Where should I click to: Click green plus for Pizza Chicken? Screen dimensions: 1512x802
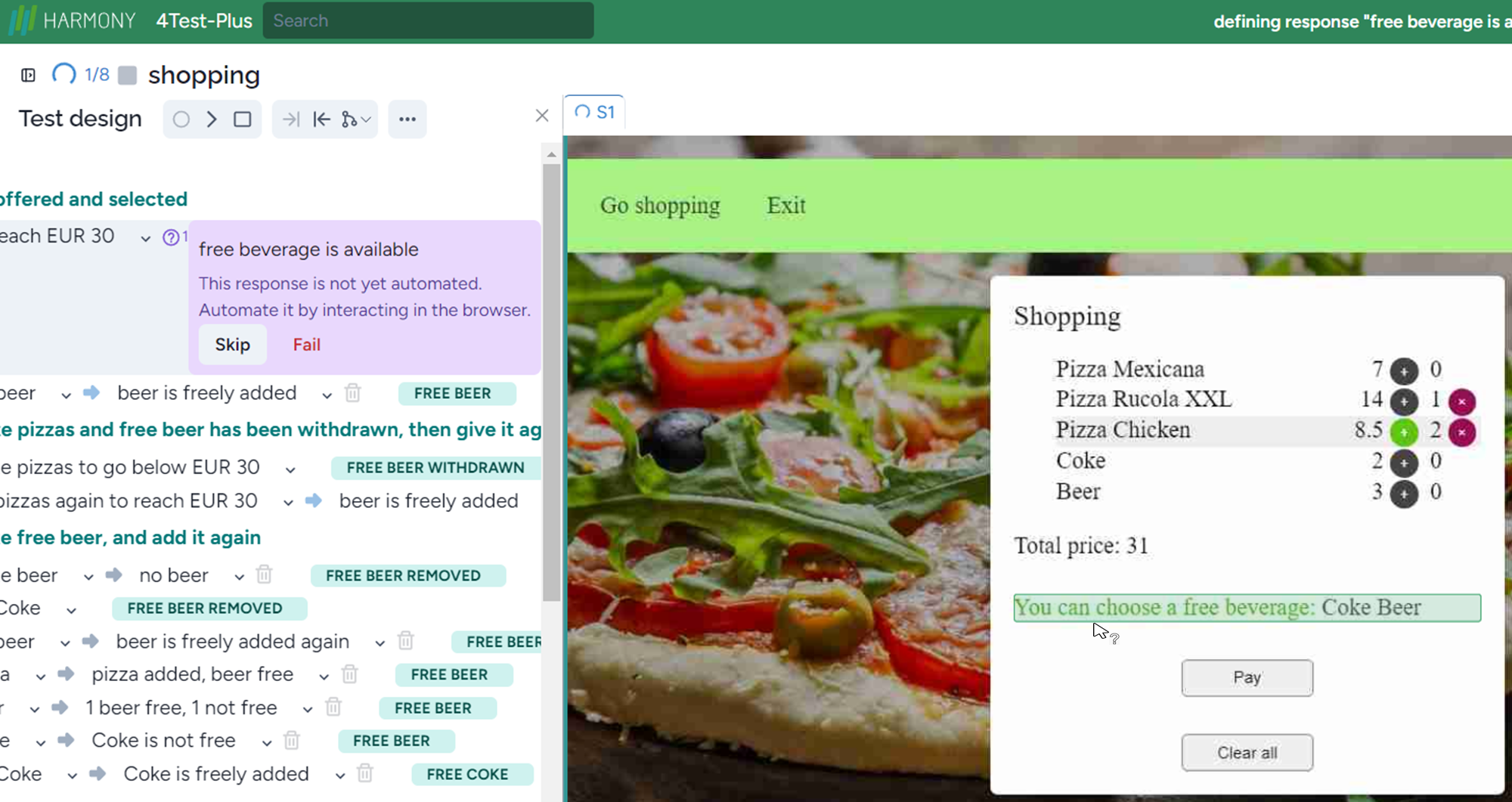click(x=1404, y=432)
